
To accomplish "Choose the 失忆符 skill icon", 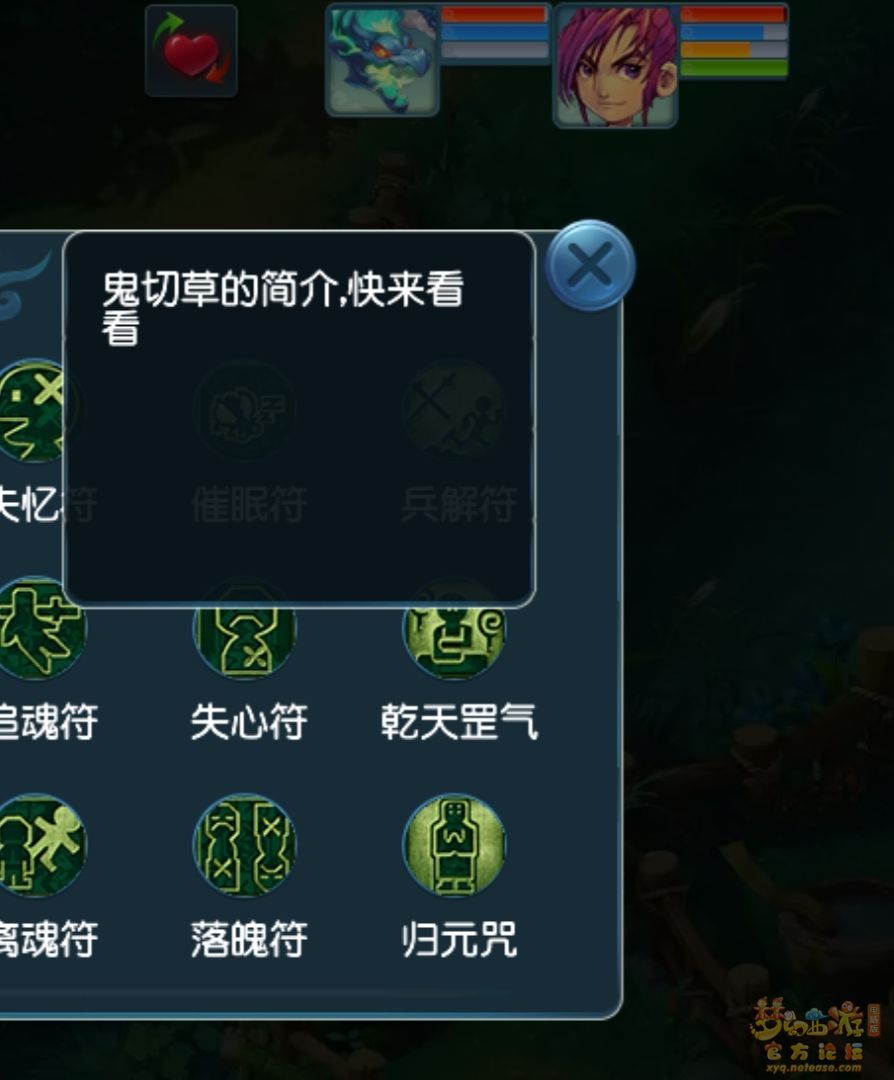I will pyautogui.click(x=31, y=411).
